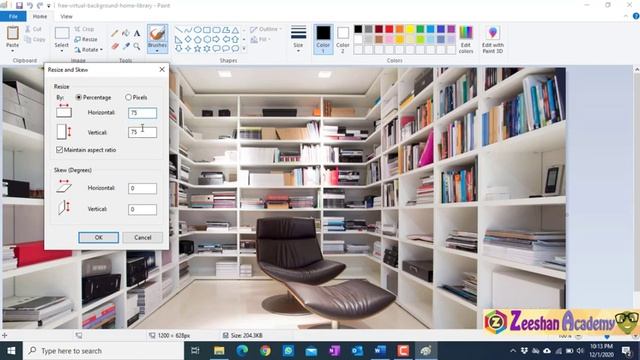The height and width of the screenshot is (360, 640).
Task: Select the Fill with color bucket tool
Action: click(x=126, y=33)
